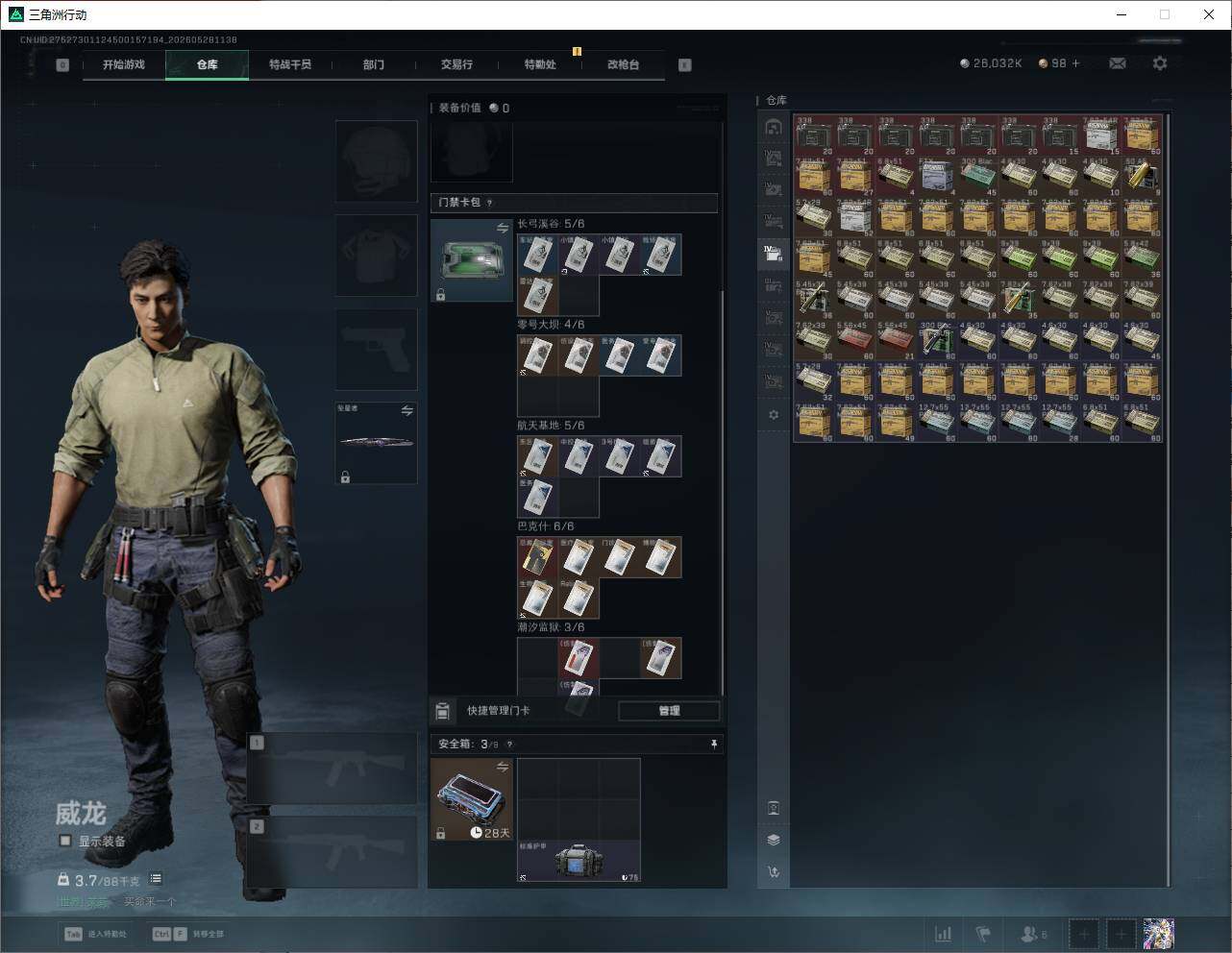Select the safe box with 28天 timer
The width and height of the screenshot is (1232, 953).
coord(471,799)
